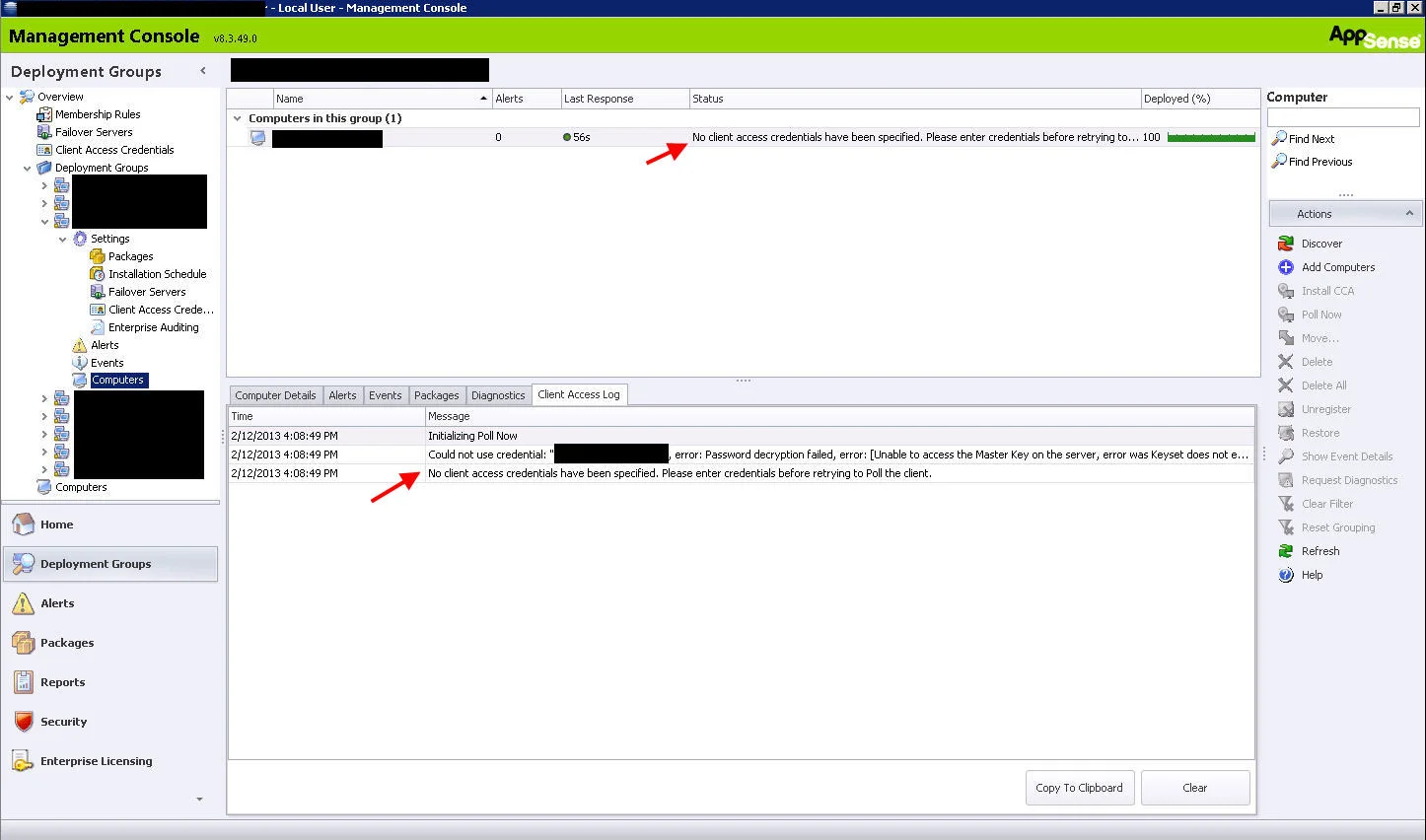Sort by the Name column header
Screen dimensions: 1426x840
pyautogui.click(x=383, y=99)
